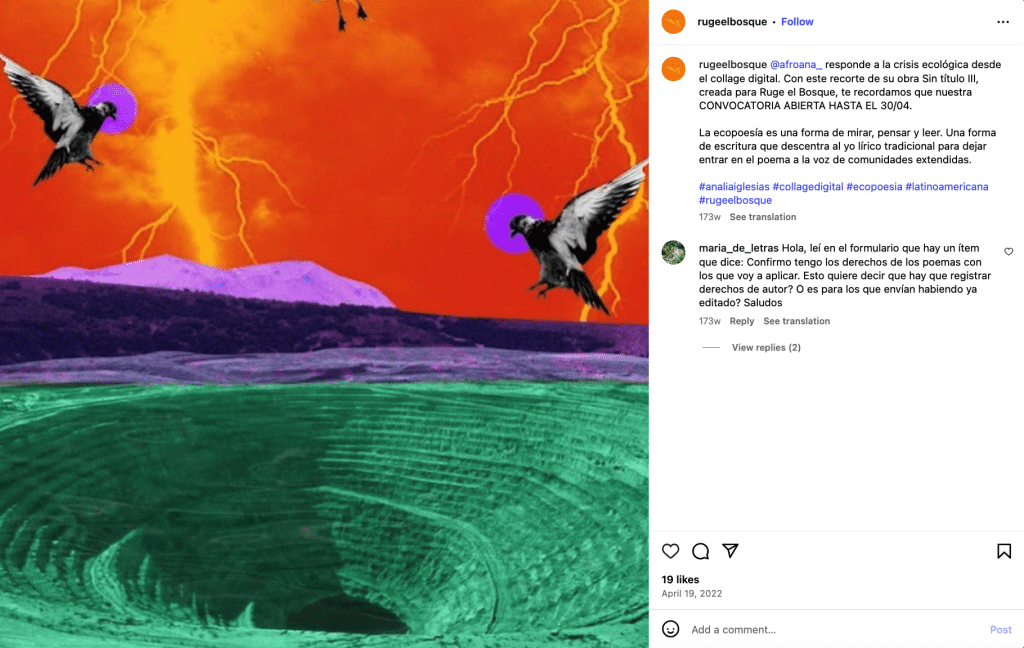Like the post with heart icon
Viewport: 1024px width, 648px height.
[x=671, y=551]
